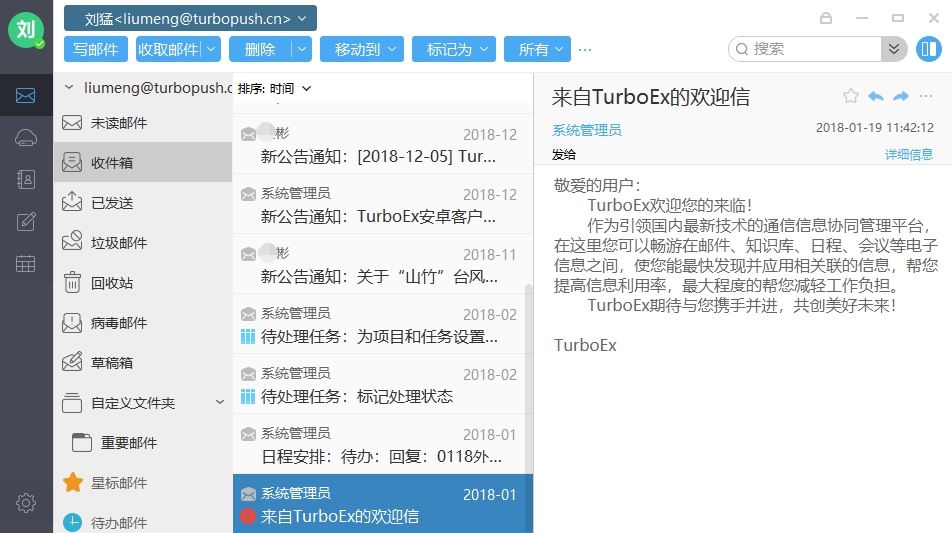Image resolution: width=952 pixels, height=533 pixels.
Task: Click the 待办邮件 blue circle icon
Action: [x=72, y=522]
